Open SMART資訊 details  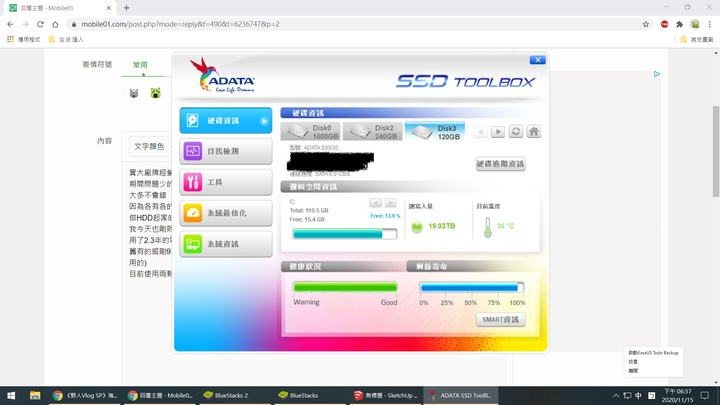[501, 320]
